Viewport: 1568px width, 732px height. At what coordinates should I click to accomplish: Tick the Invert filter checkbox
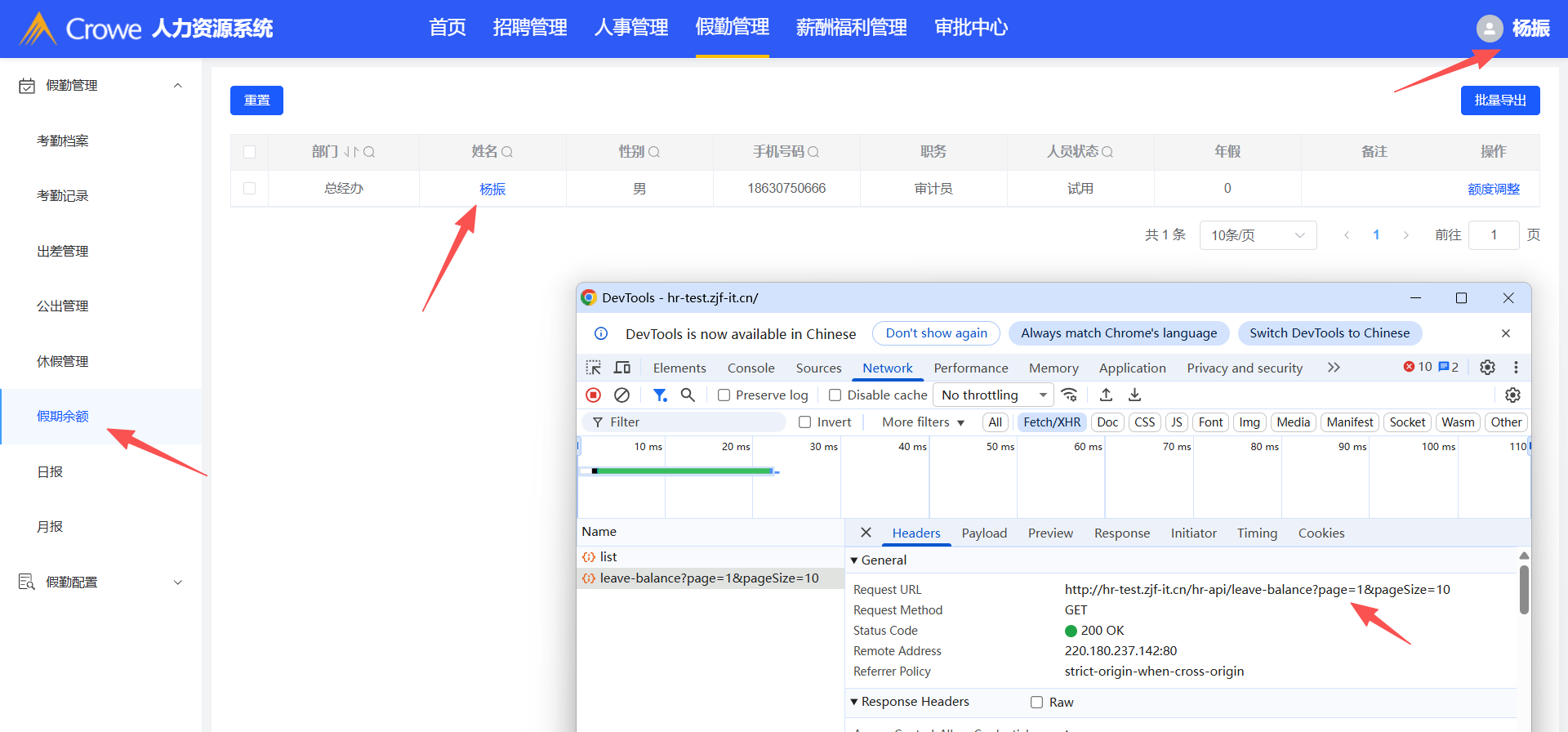pyautogui.click(x=804, y=422)
